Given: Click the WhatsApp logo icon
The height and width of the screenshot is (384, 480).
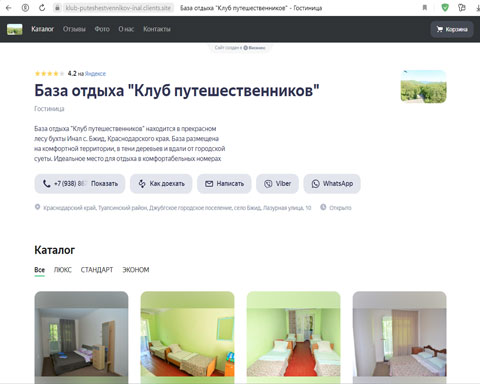Looking at the screenshot, I should pos(315,184).
